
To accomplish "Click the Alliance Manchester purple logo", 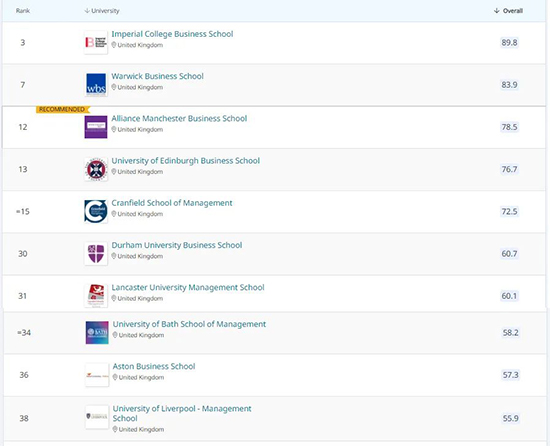I will (x=96, y=127).
